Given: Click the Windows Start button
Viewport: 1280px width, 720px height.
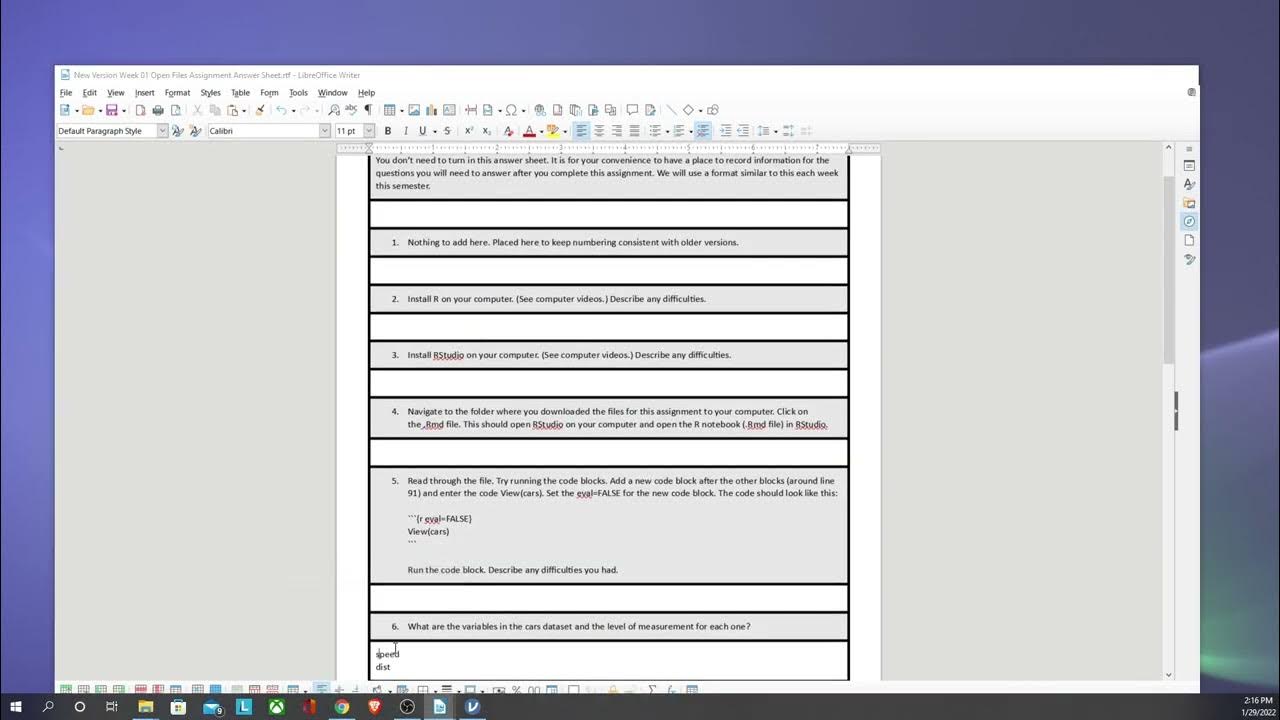Looking at the screenshot, I should 16,706.
